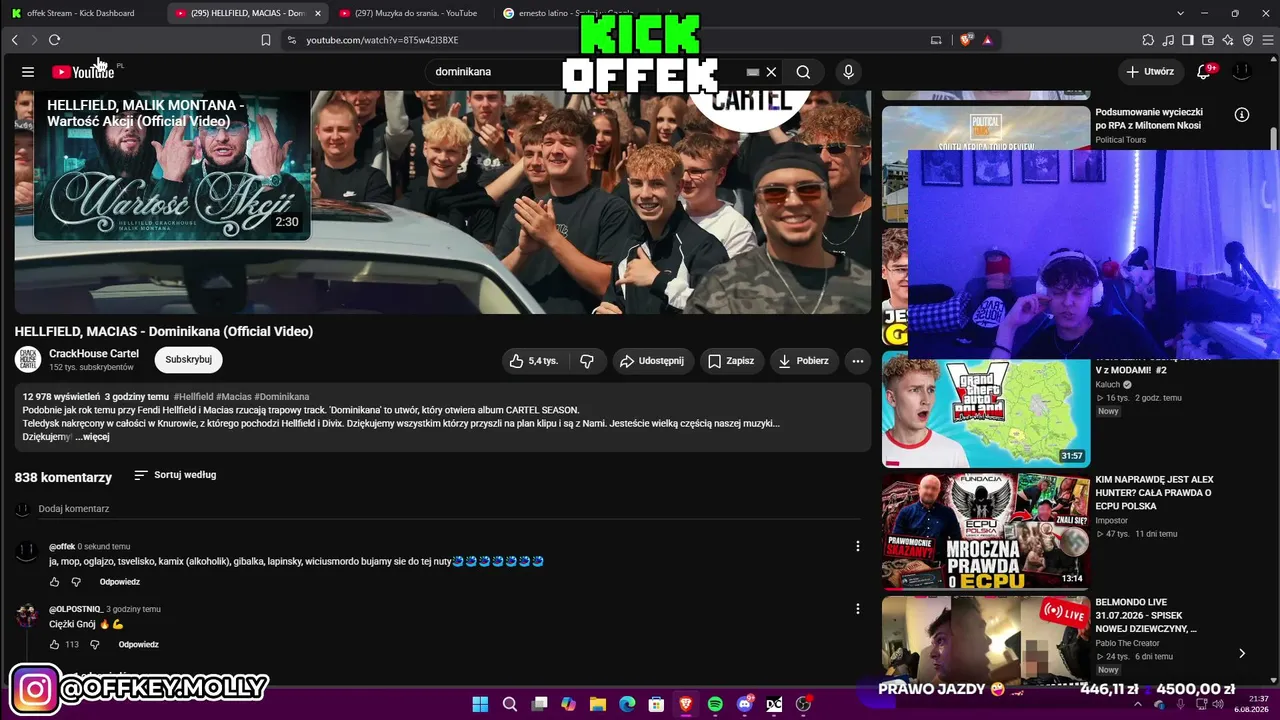Open the browser main menu

point(1268,40)
